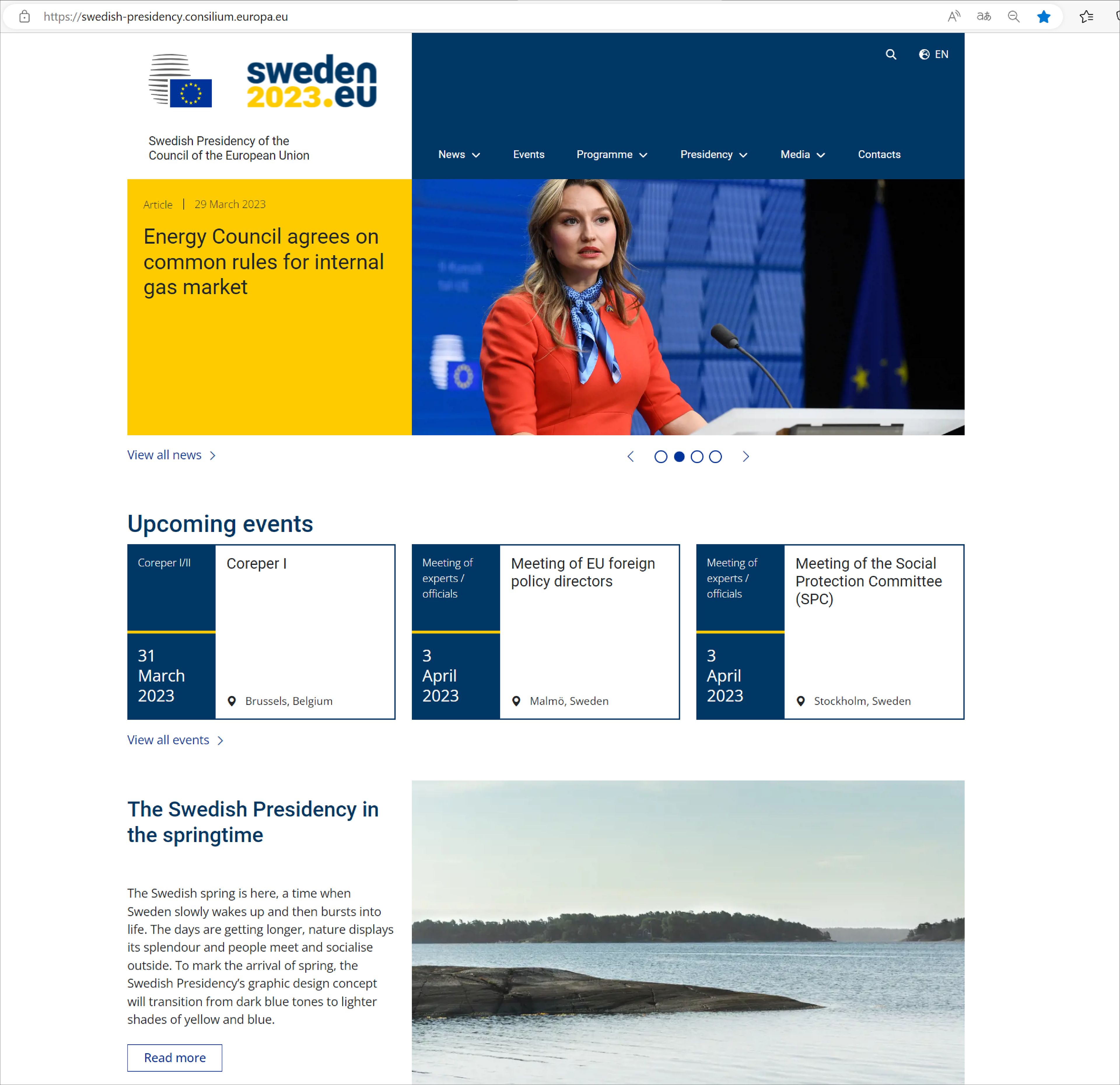Go to next carousel slide arrow
The width and height of the screenshot is (1120, 1085).
[746, 456]
